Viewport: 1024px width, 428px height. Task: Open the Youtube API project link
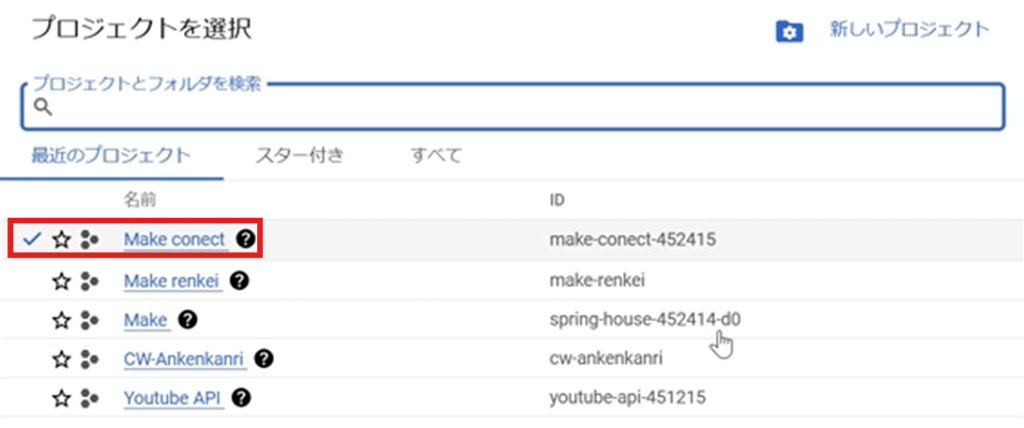pyautogui.click(x=172, y=398)
